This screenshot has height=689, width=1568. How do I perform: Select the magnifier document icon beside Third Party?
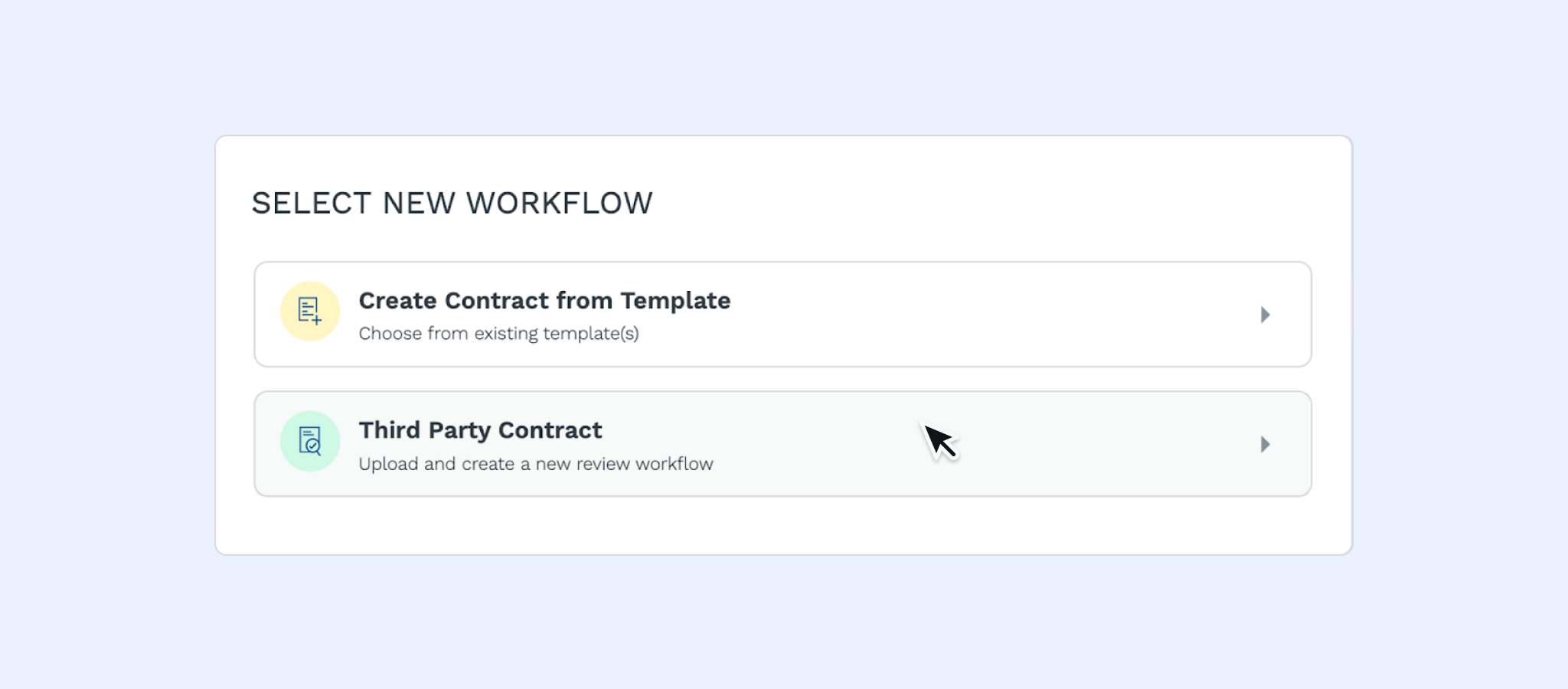click(x=310, y=441)
